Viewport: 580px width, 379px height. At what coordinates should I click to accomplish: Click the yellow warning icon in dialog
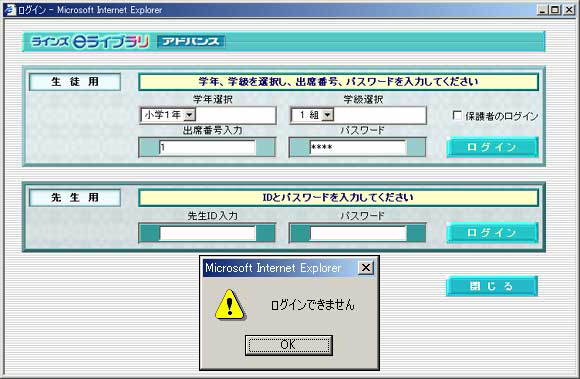(230, 305)
